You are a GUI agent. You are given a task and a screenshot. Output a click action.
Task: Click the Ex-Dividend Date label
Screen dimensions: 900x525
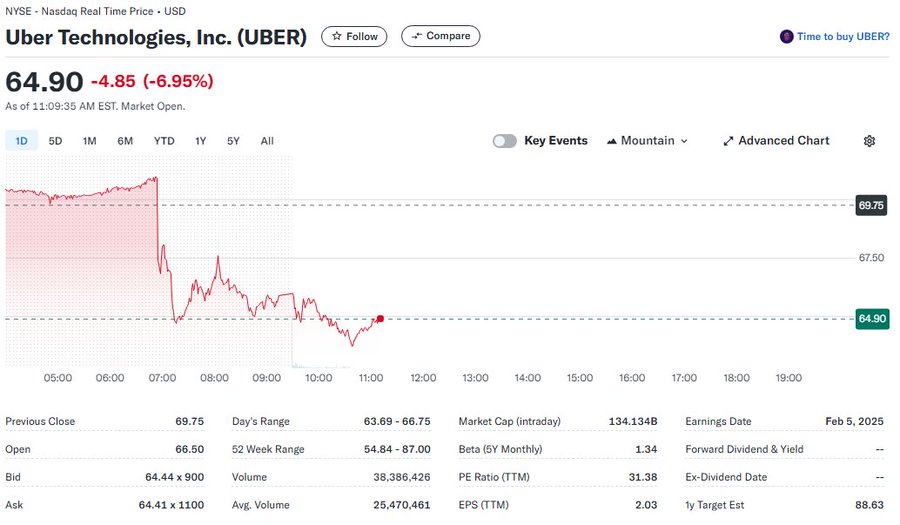[726, 477]
